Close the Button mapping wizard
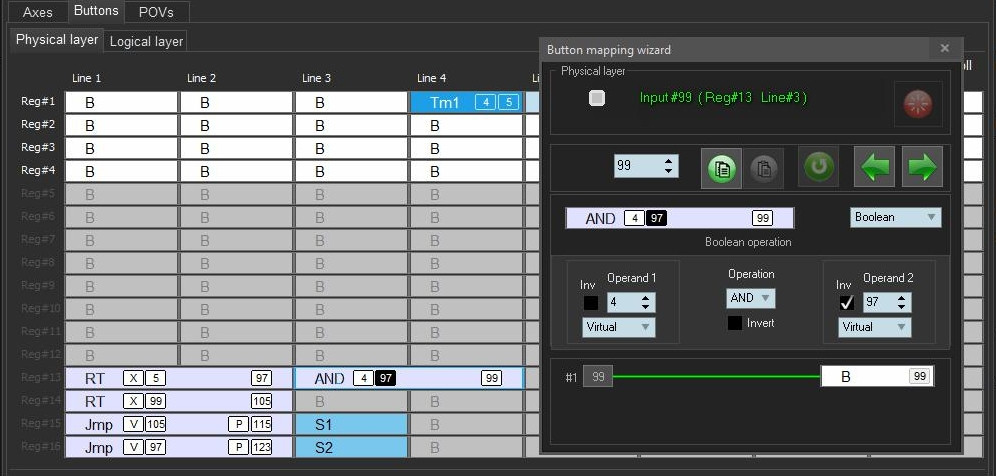Viewport: 996px width, 476px height. point(945,48)
